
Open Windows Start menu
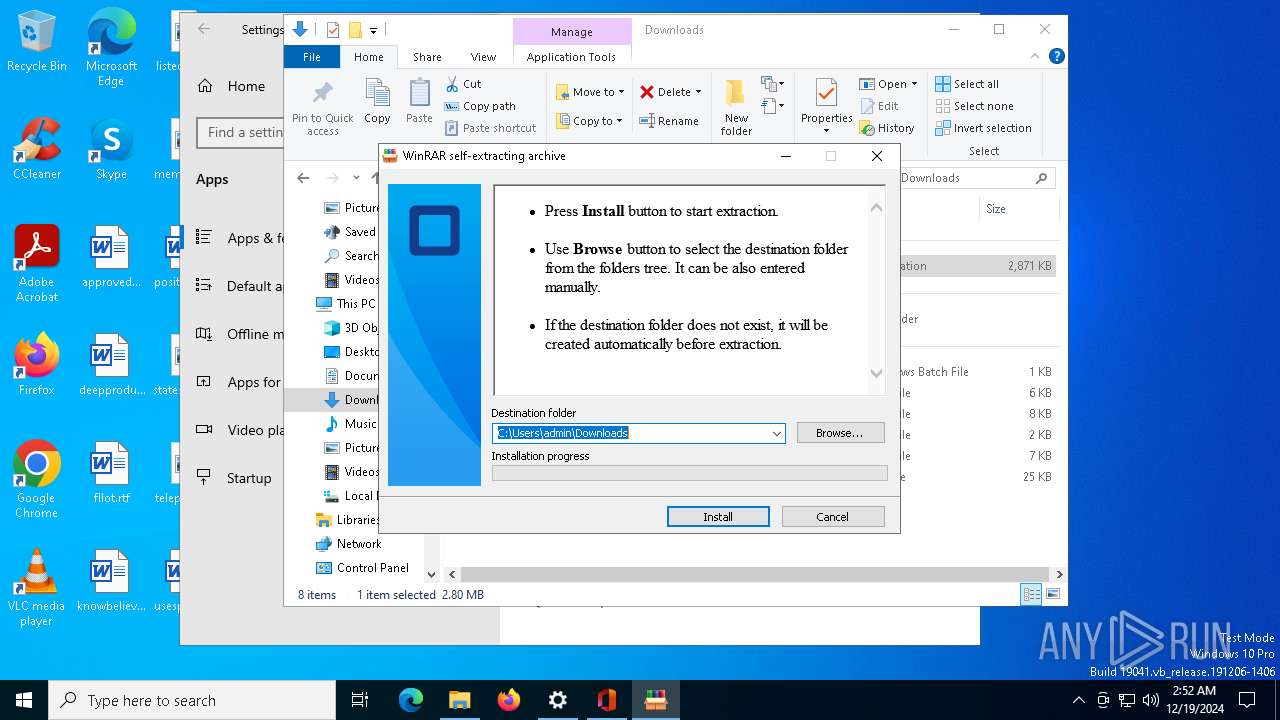pos(24,700)
